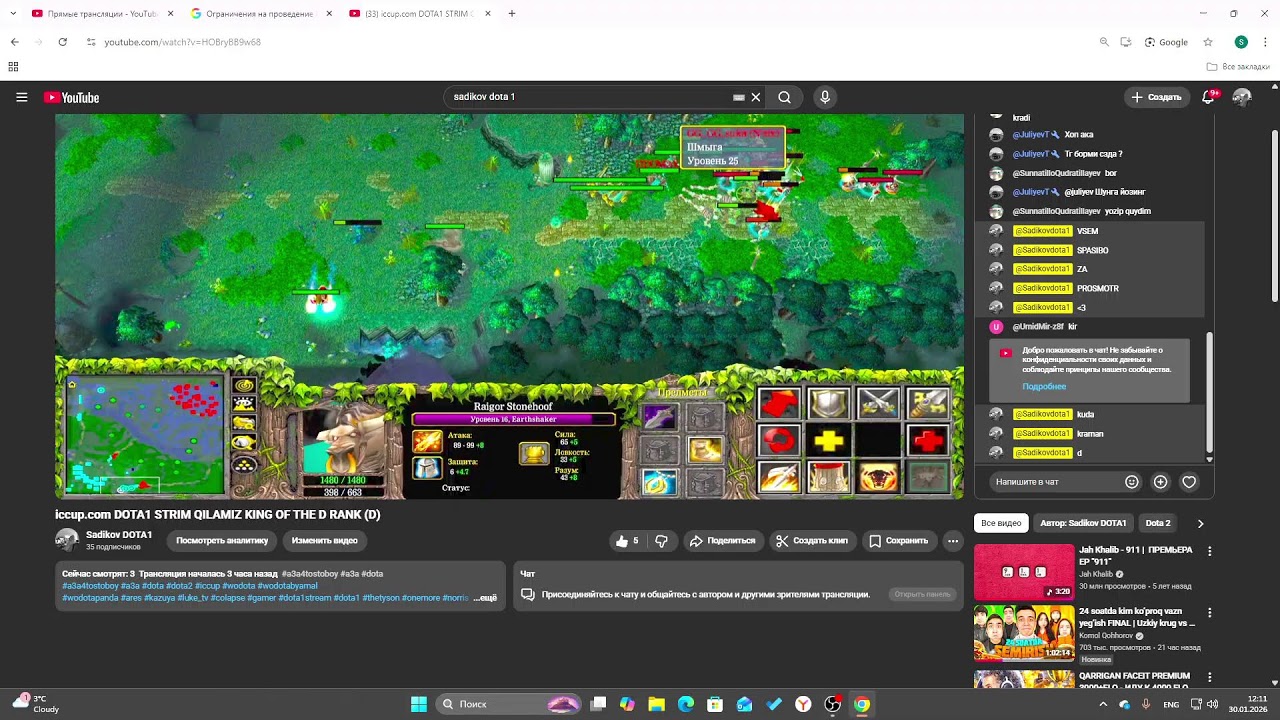
Task: Open the 24 soatda kim ko'proq thumbnail
Action: [1024, 634]
